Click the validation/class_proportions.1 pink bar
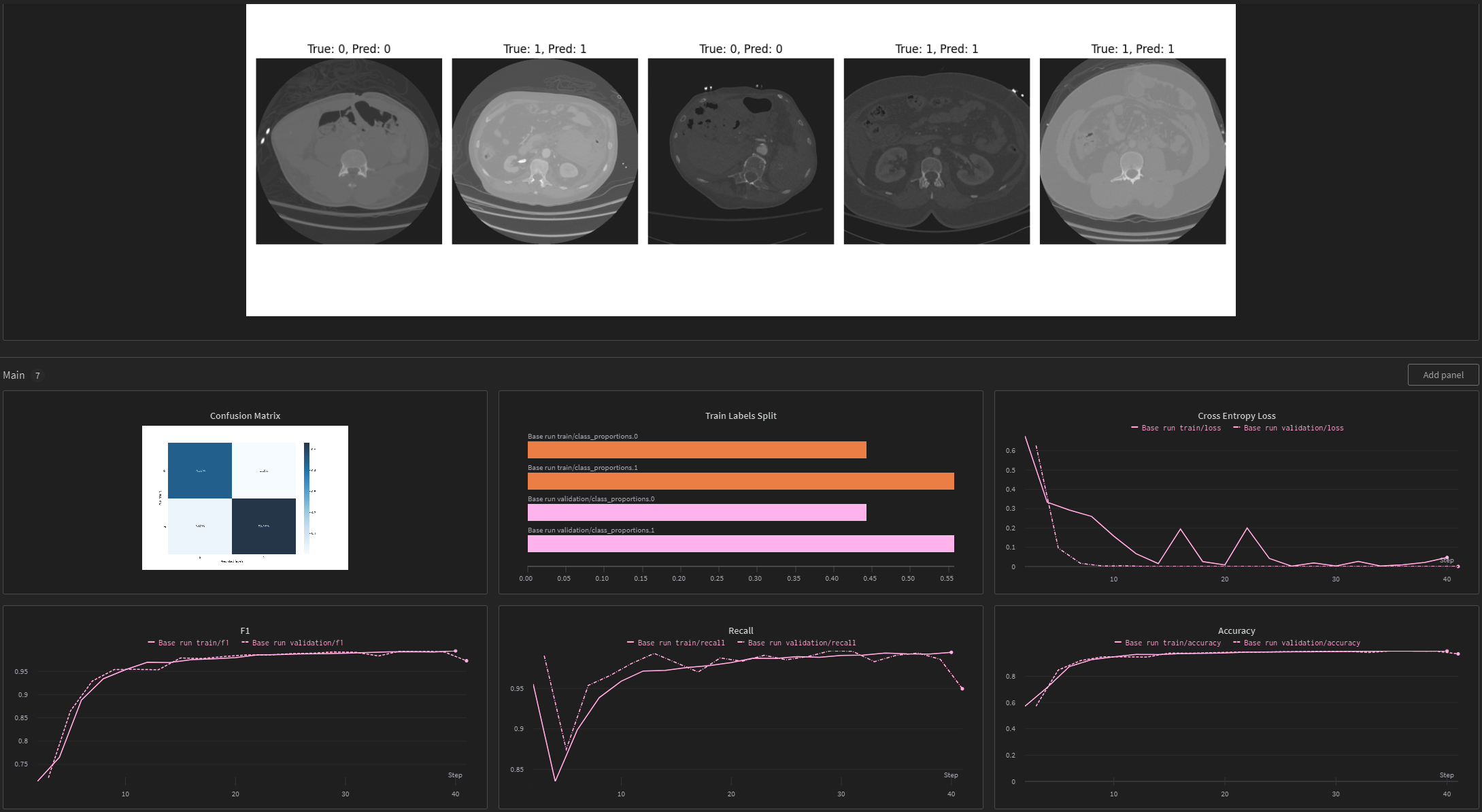The height and width of the screenshot is (812, 1482). (741, 544)
